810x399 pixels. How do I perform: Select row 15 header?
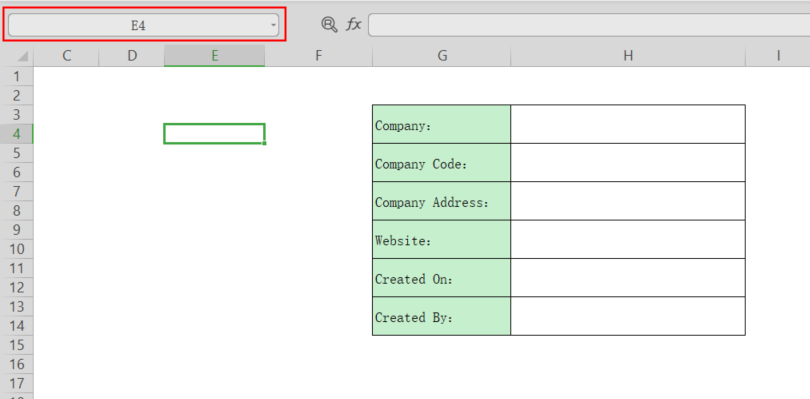tap(17, 345)
